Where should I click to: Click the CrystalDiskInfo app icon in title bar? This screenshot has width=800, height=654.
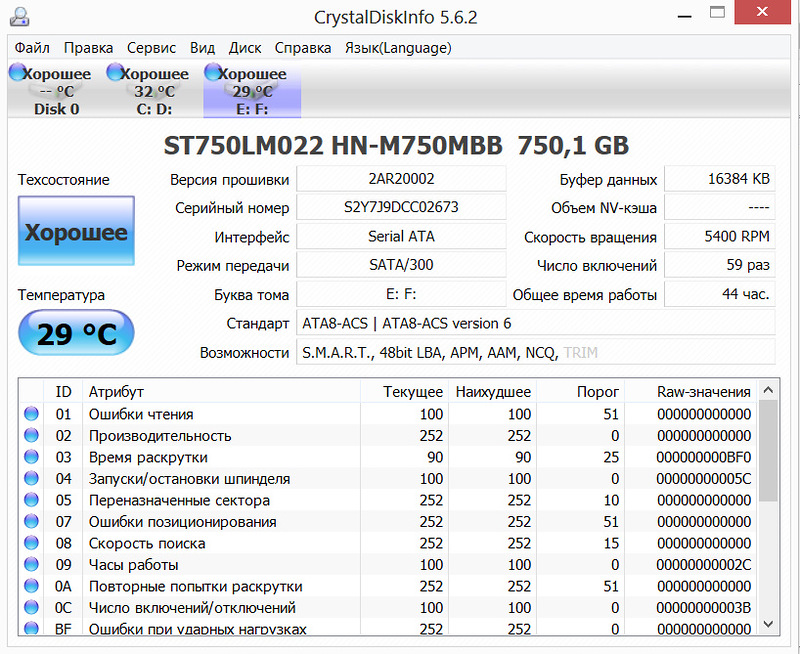click(x=19, y=17)
